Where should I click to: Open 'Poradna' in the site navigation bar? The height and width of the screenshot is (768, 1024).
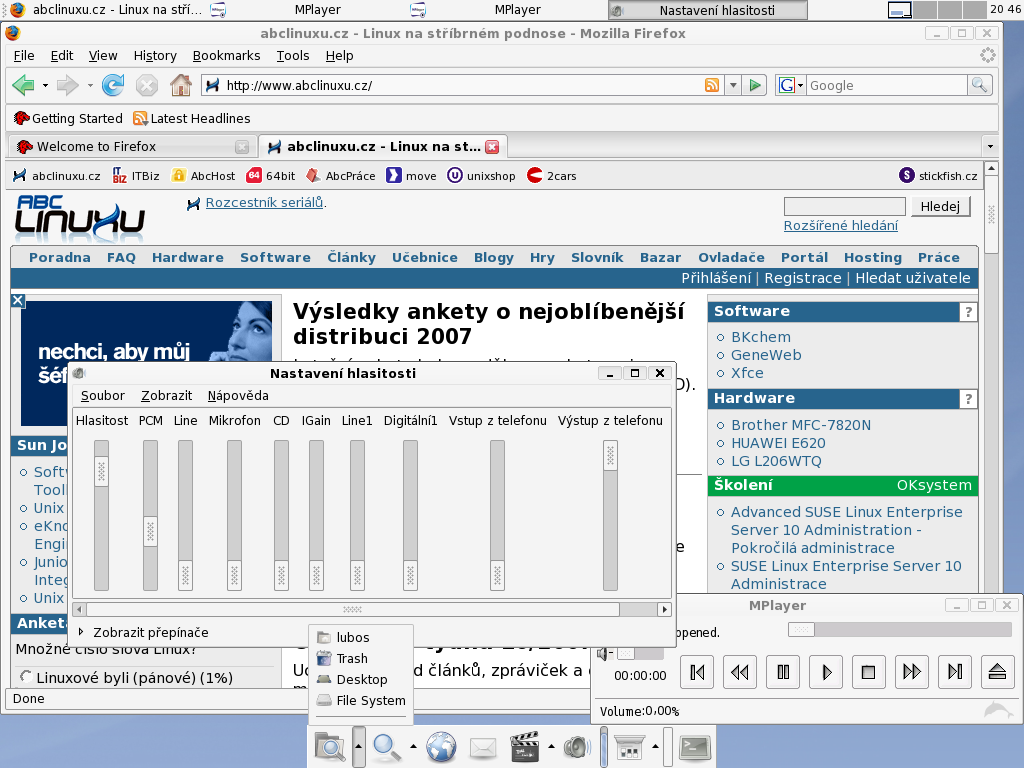59,257
